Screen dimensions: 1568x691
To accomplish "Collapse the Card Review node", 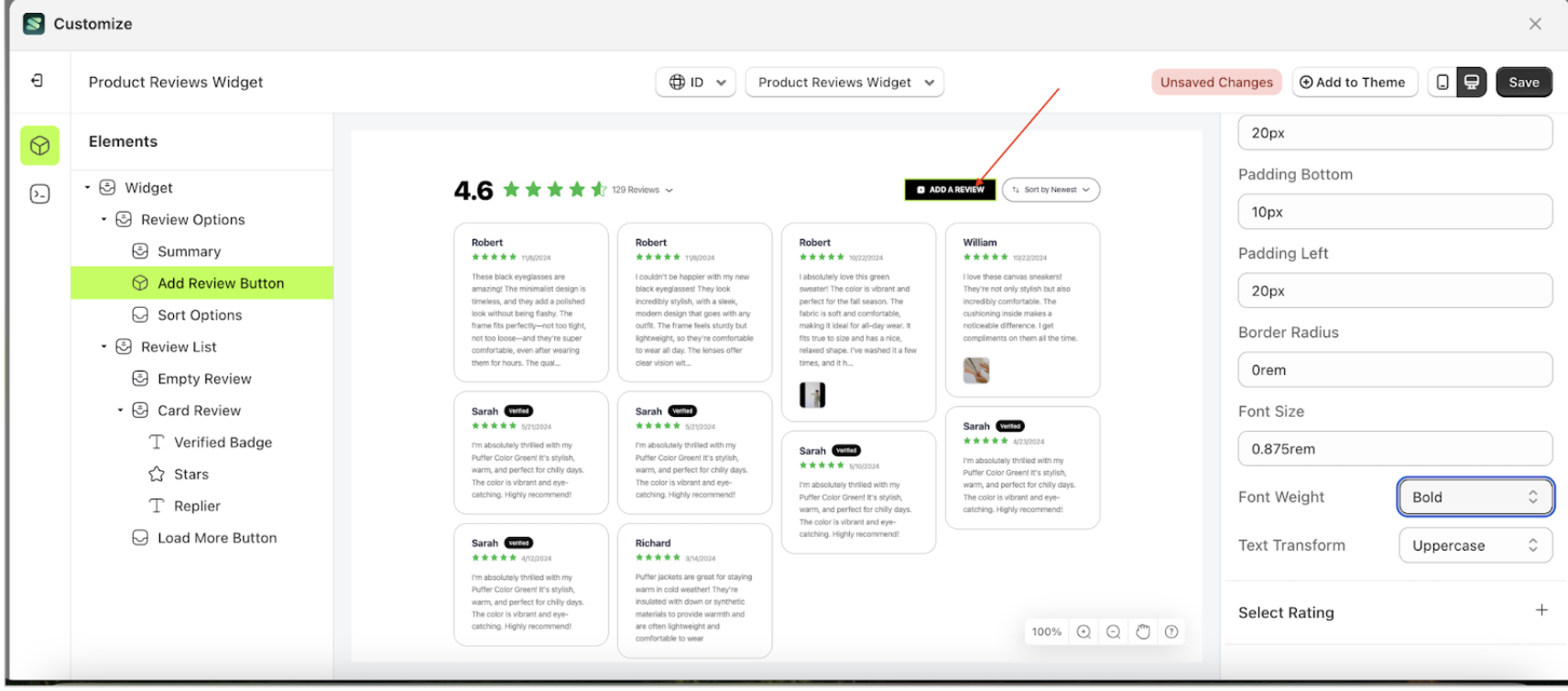I will tap(120, 410).
